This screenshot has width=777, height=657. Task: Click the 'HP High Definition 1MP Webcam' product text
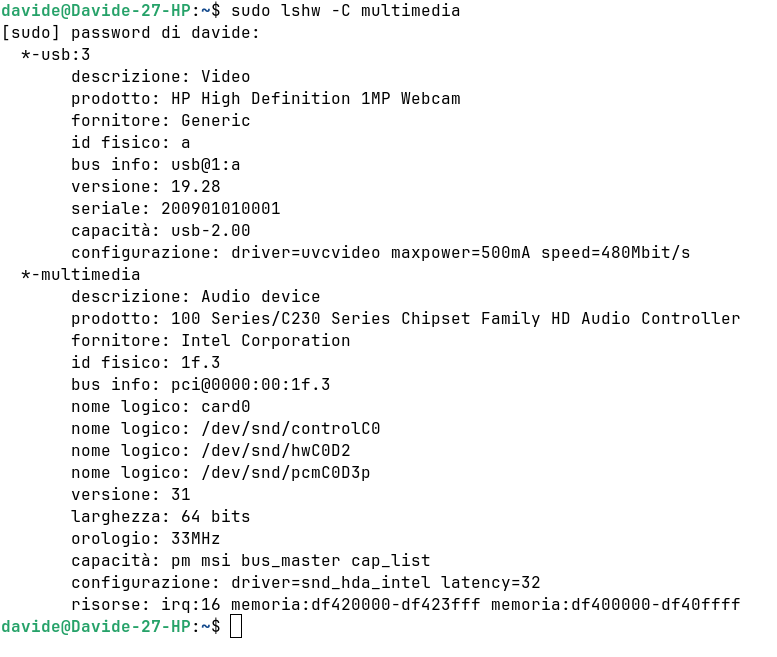click(x=316, y=99)
